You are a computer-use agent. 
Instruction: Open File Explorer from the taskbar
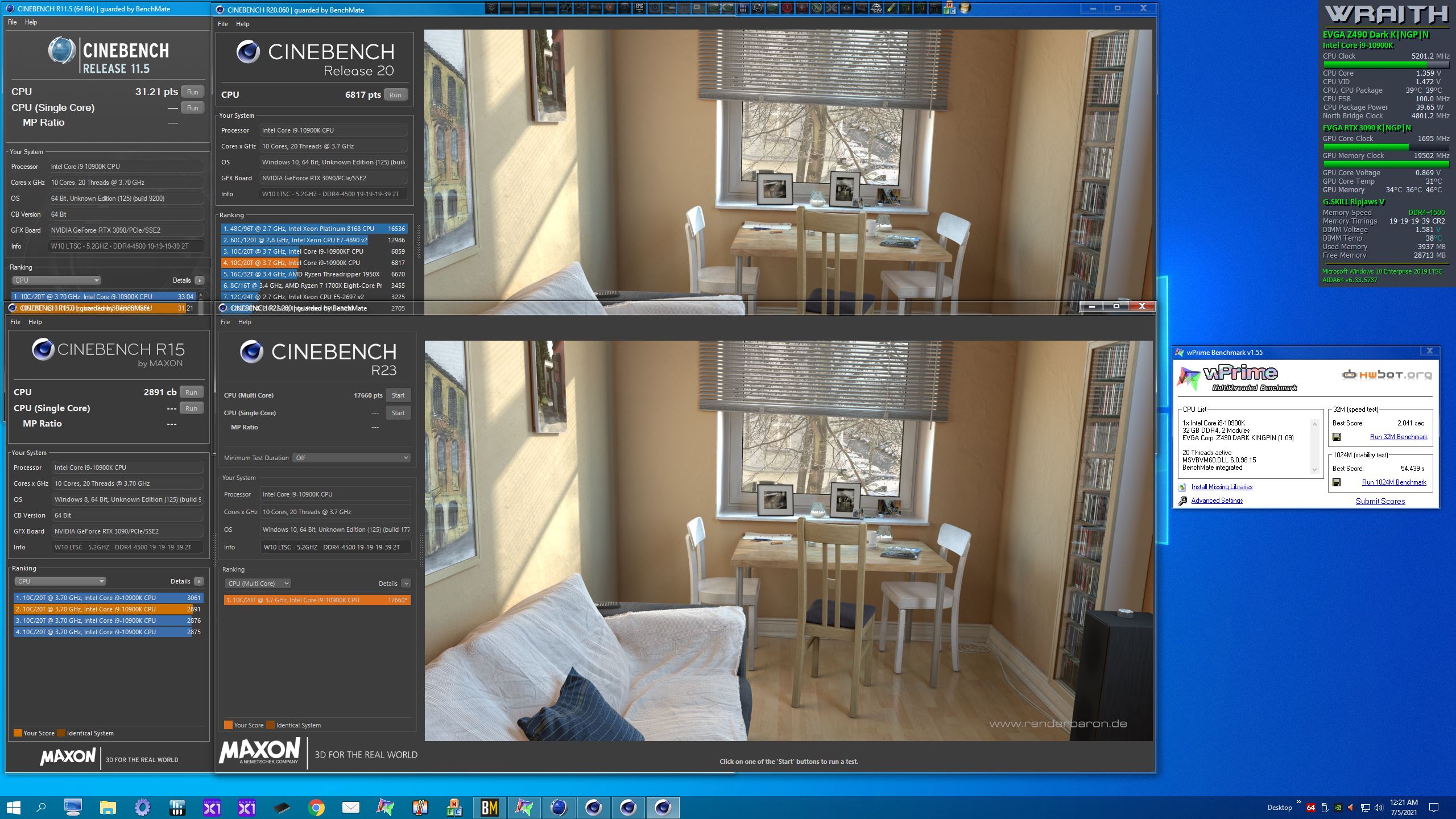[x=107, y=807]
